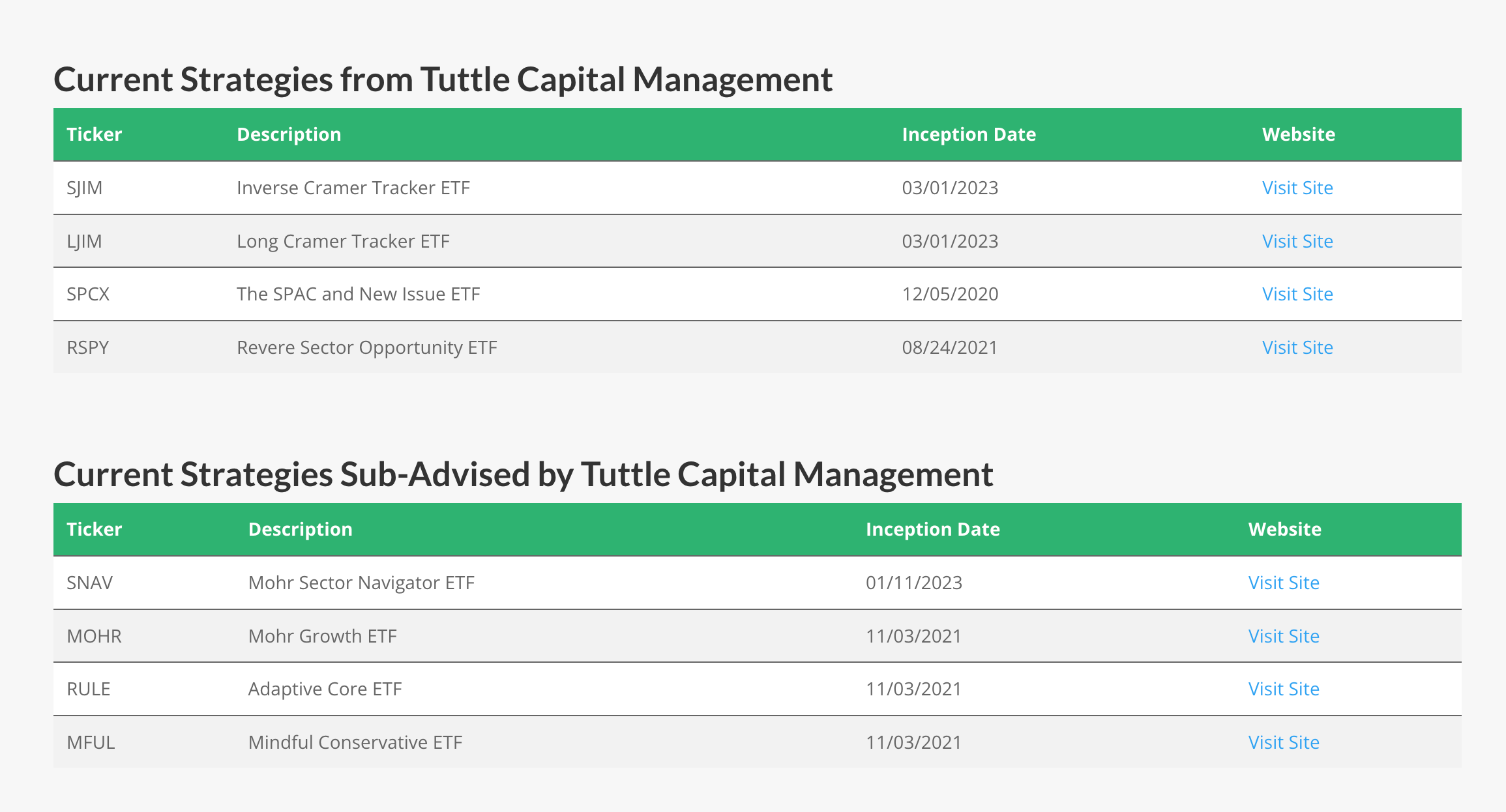Click the Adaptive Core ETF description

(325, 689)
